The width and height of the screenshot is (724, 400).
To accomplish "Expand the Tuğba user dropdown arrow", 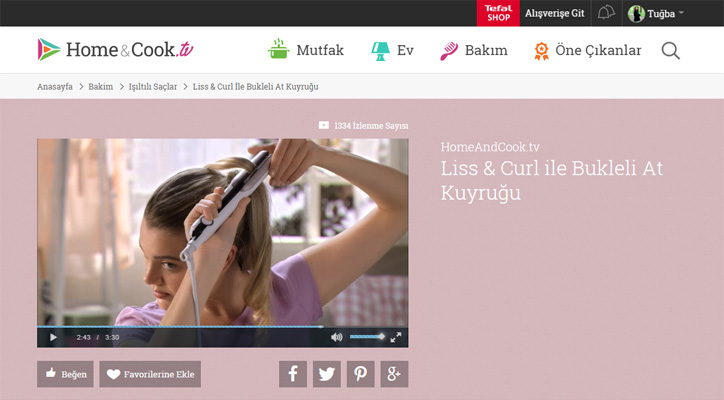I will tap(681, 13).
